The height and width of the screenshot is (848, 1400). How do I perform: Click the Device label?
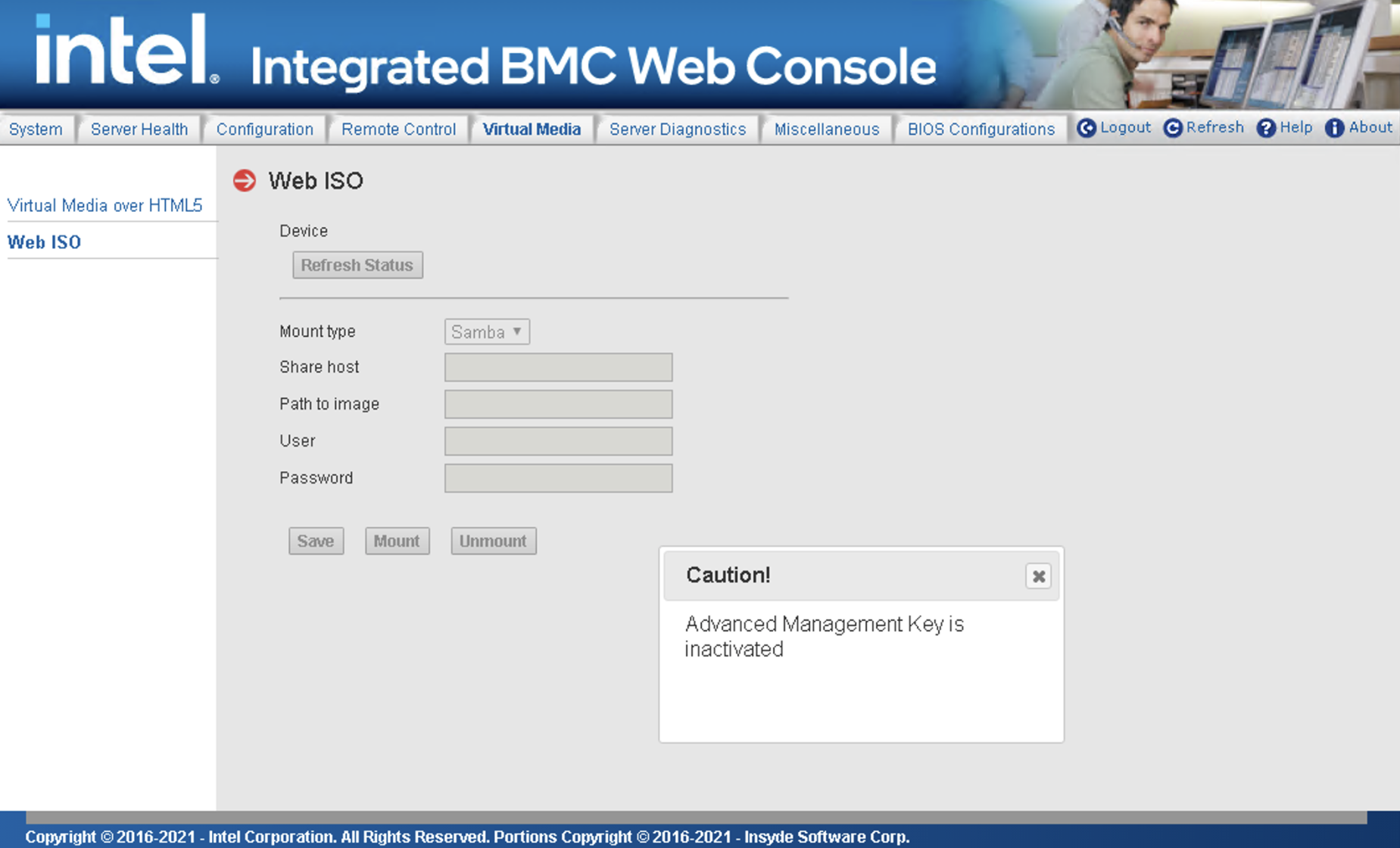click(x=304, y=231)
